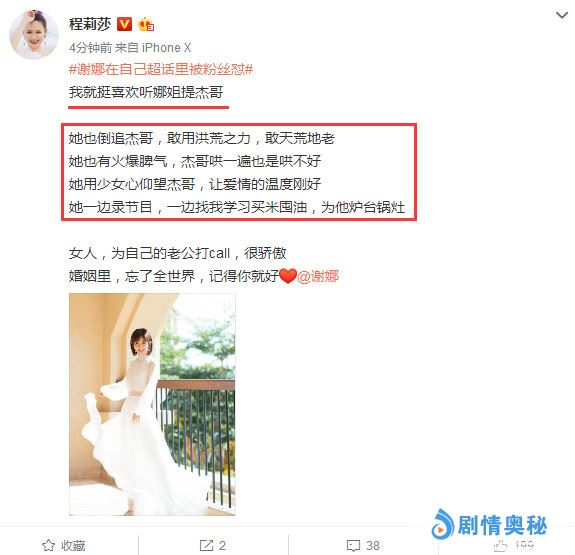The image size is (575, 555).
Task: Open the 4分钟前 timestamp link
Action: [x=91, y=48]
